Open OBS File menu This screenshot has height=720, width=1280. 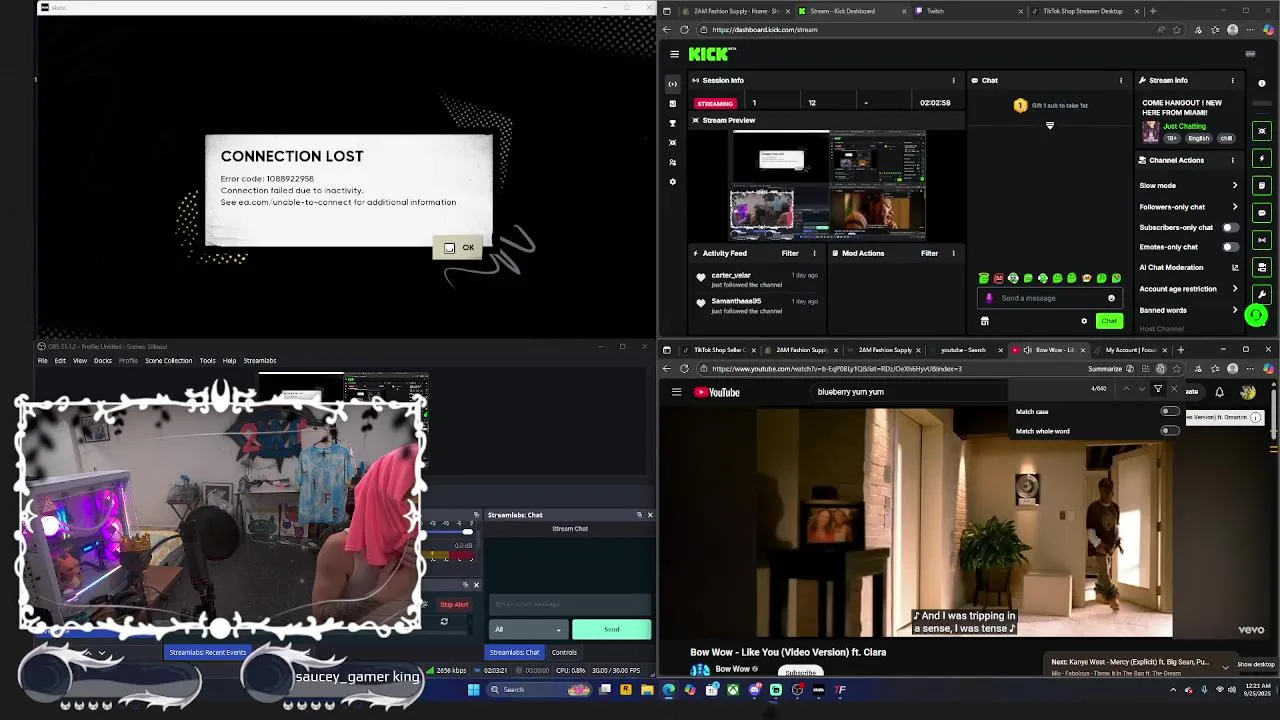43,360
